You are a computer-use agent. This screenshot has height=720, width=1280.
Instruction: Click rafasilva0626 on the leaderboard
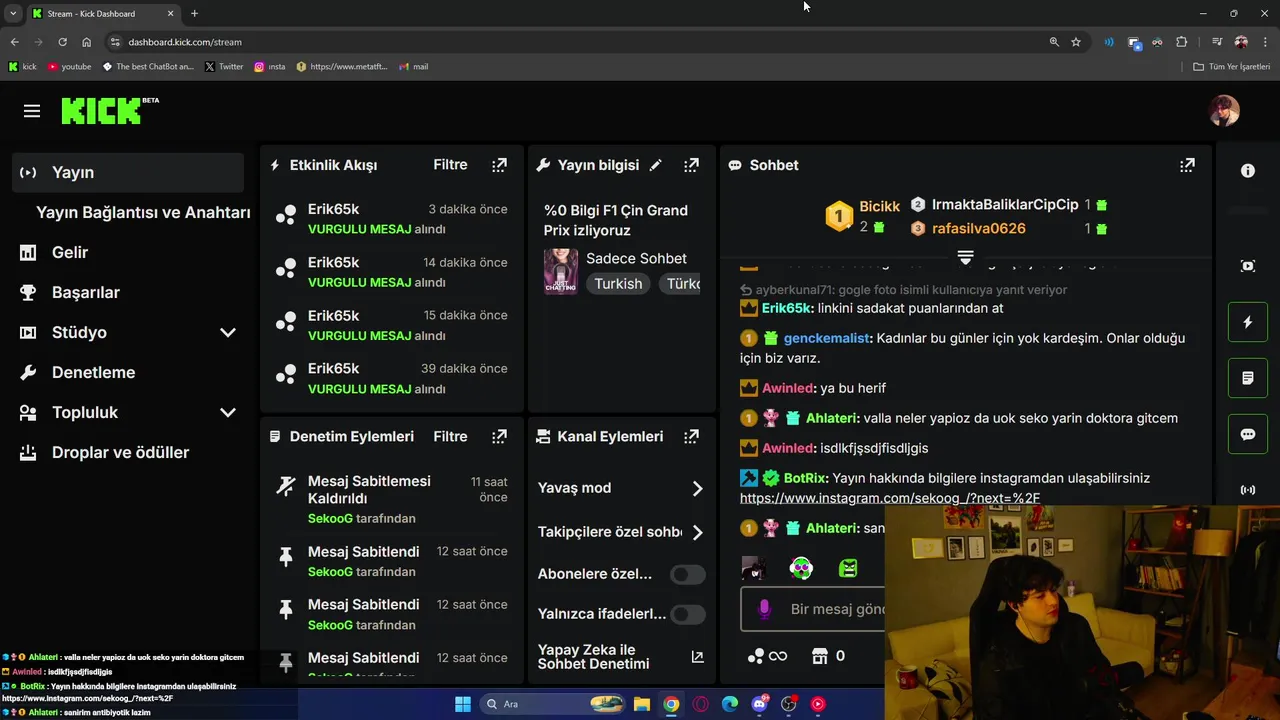pos(978,228)
